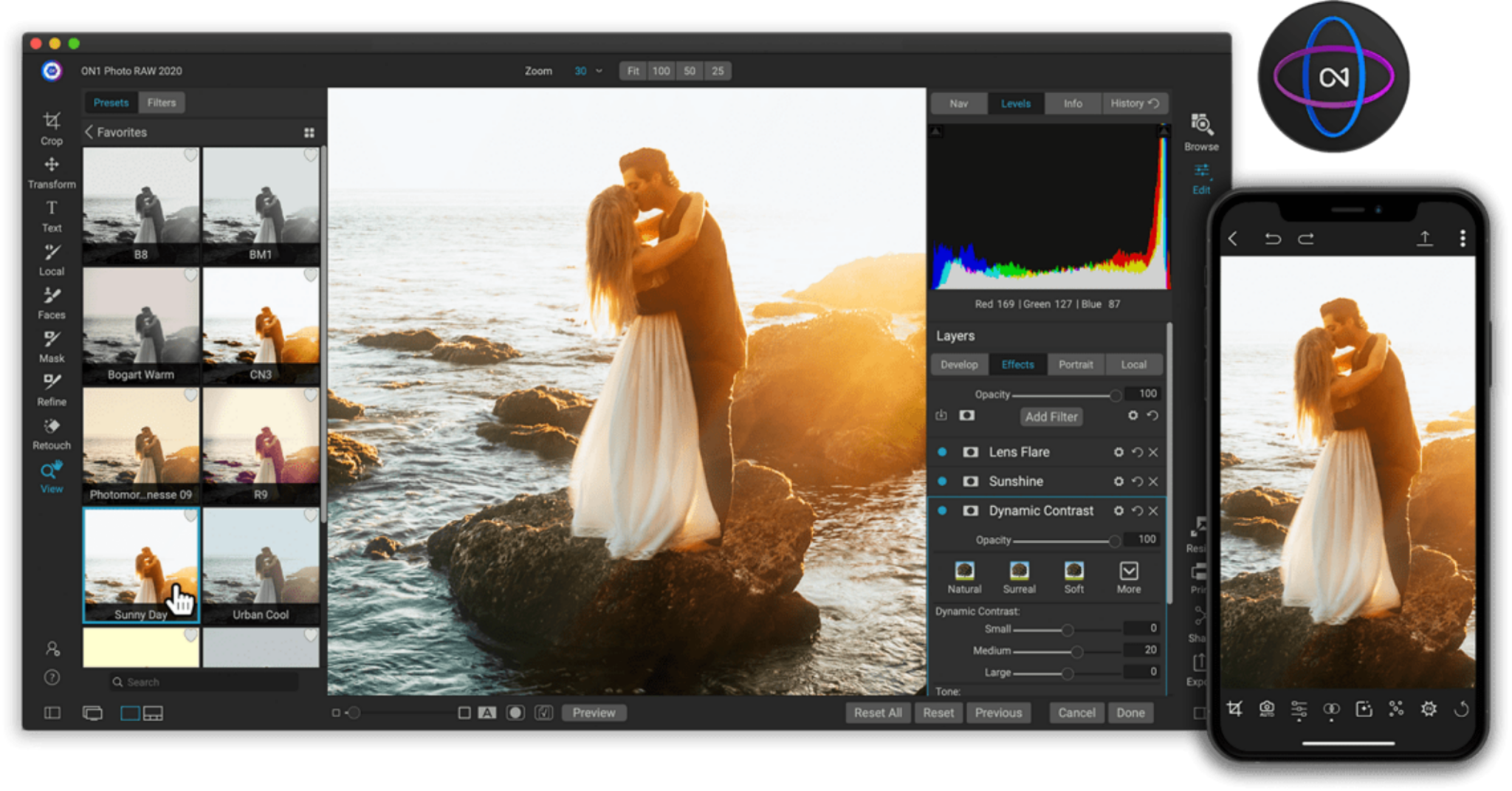1512x791 pixels.
Task: Switch to filmstrip layout view
Action: coord(154,713)
